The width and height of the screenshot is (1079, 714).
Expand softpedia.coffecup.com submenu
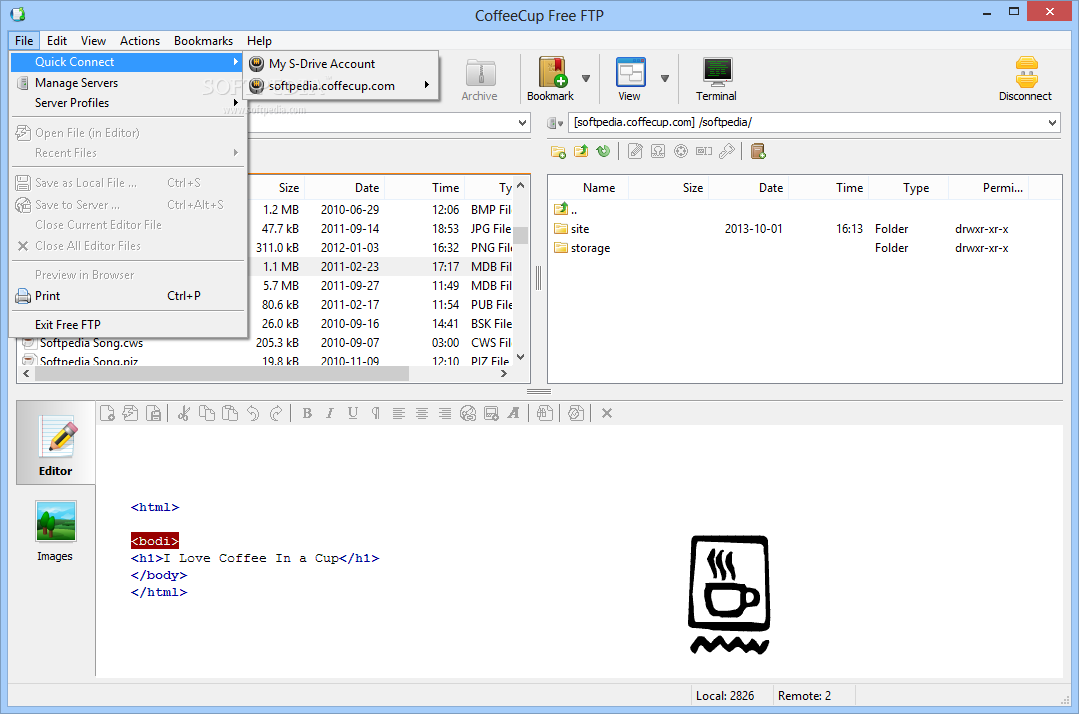[x=341, y=86]
